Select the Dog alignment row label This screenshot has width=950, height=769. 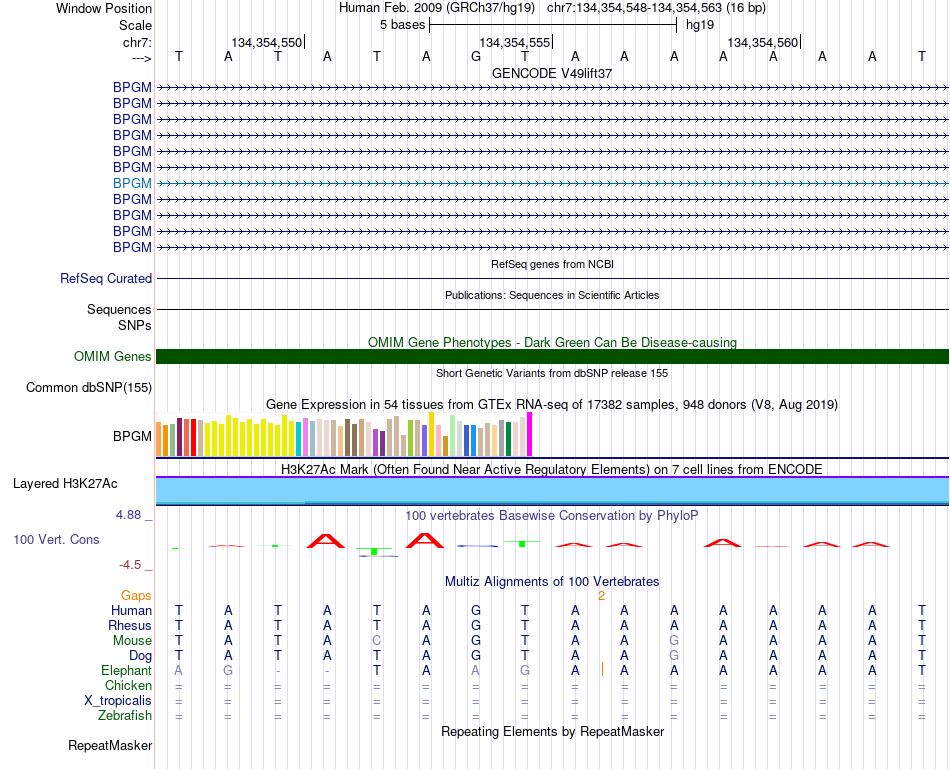(141, 656)
